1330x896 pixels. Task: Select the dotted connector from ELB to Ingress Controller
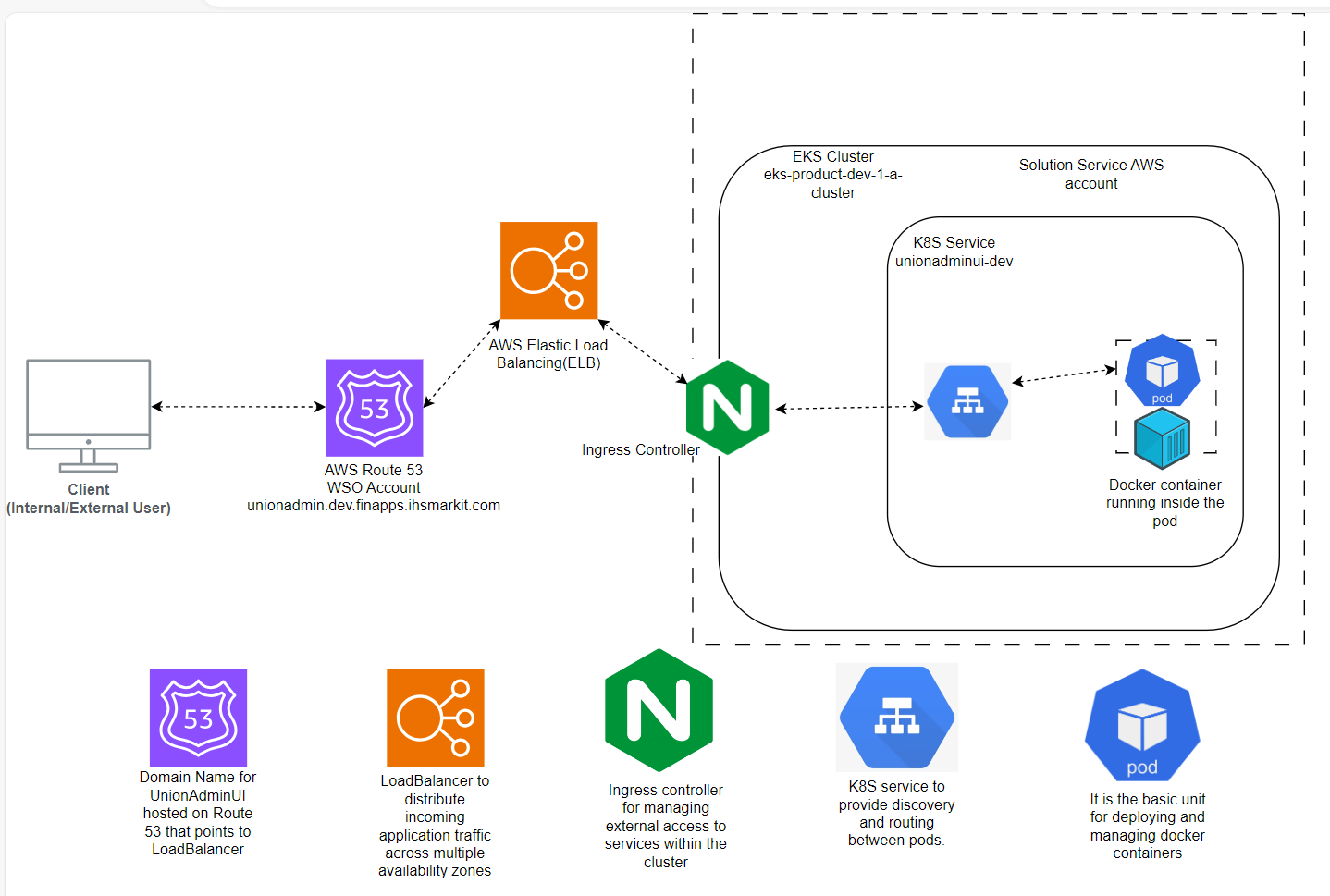(x=643, y=351)
